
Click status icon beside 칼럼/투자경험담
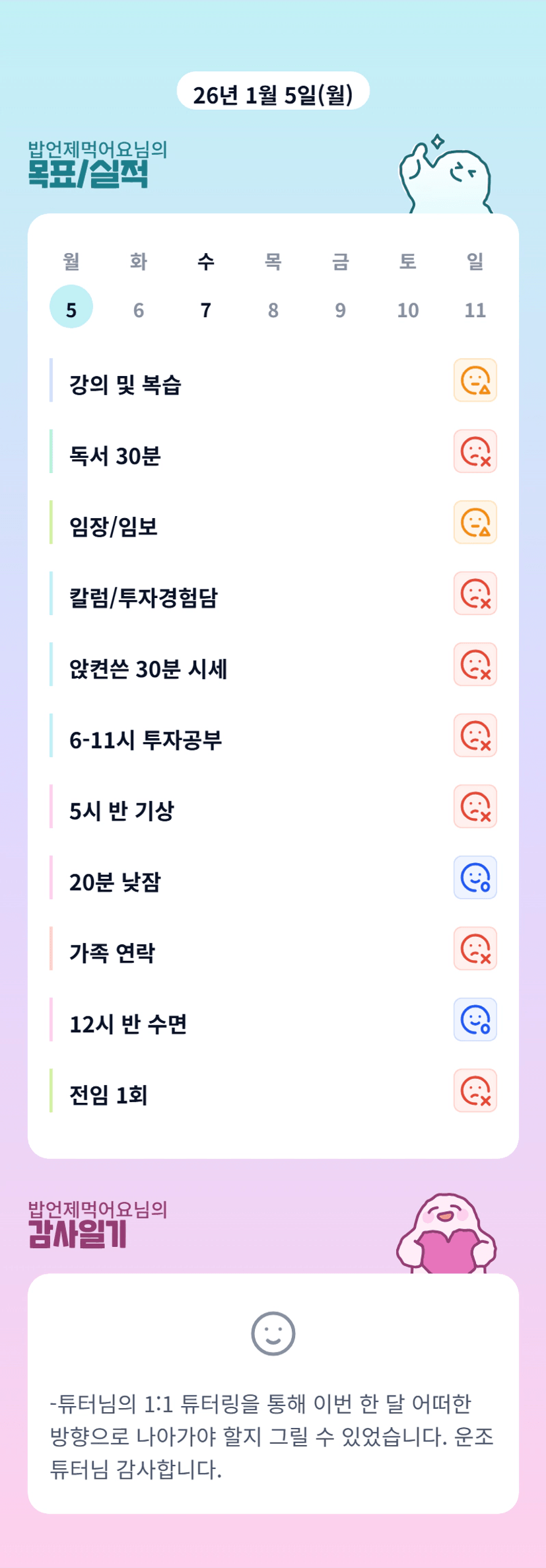475,593
